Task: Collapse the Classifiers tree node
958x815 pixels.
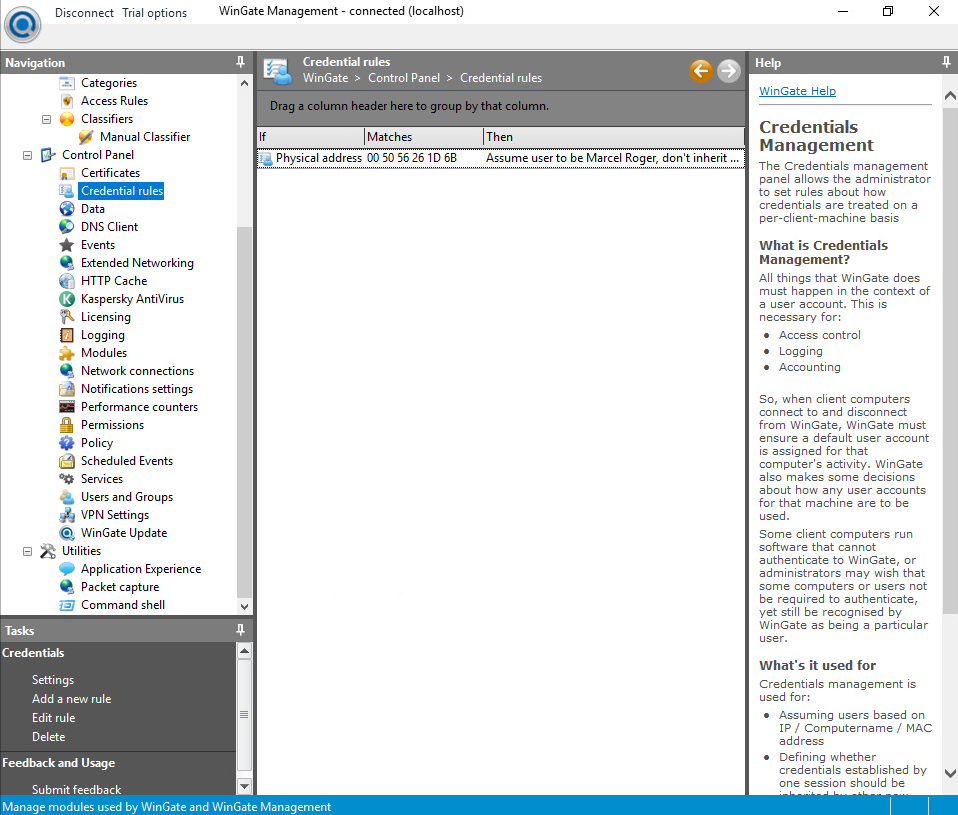Action: [46, 119]
